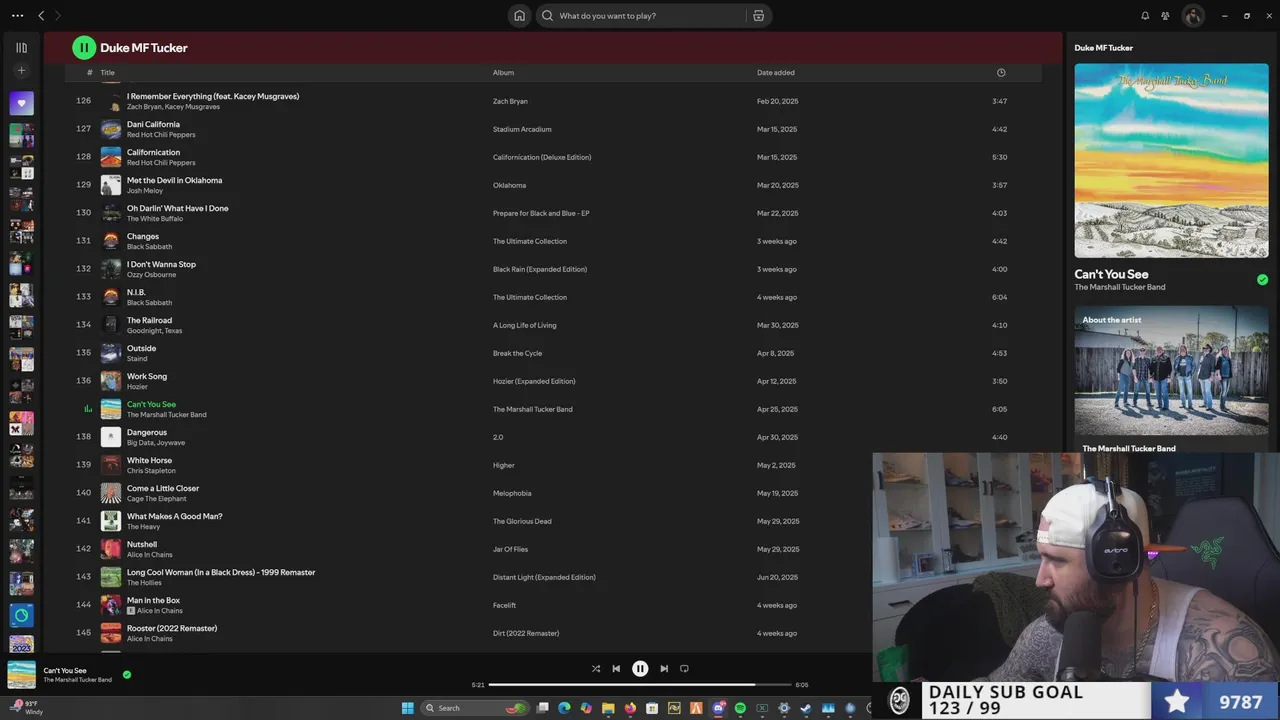
Task: Sort by the # column header
Action: pyautogui.click(x=89, y=73)
